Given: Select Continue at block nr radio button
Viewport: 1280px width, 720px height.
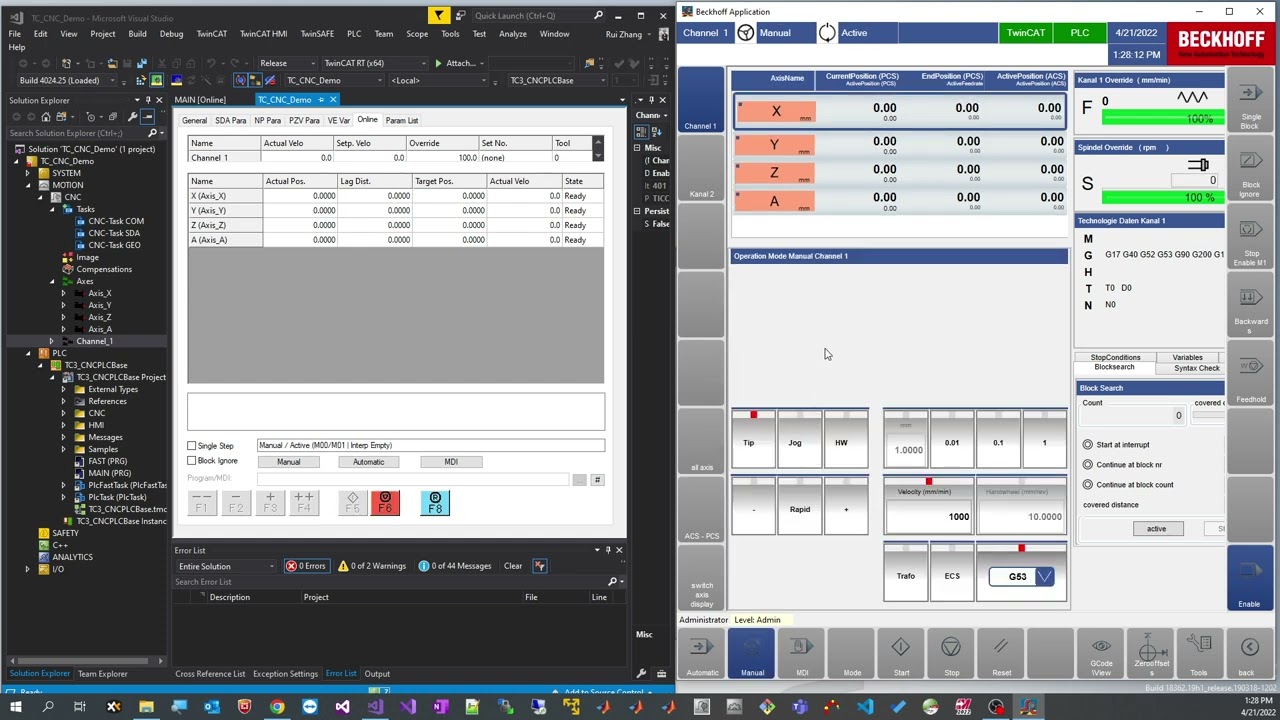Looking at the screenshot, I should pos(1088,465).
